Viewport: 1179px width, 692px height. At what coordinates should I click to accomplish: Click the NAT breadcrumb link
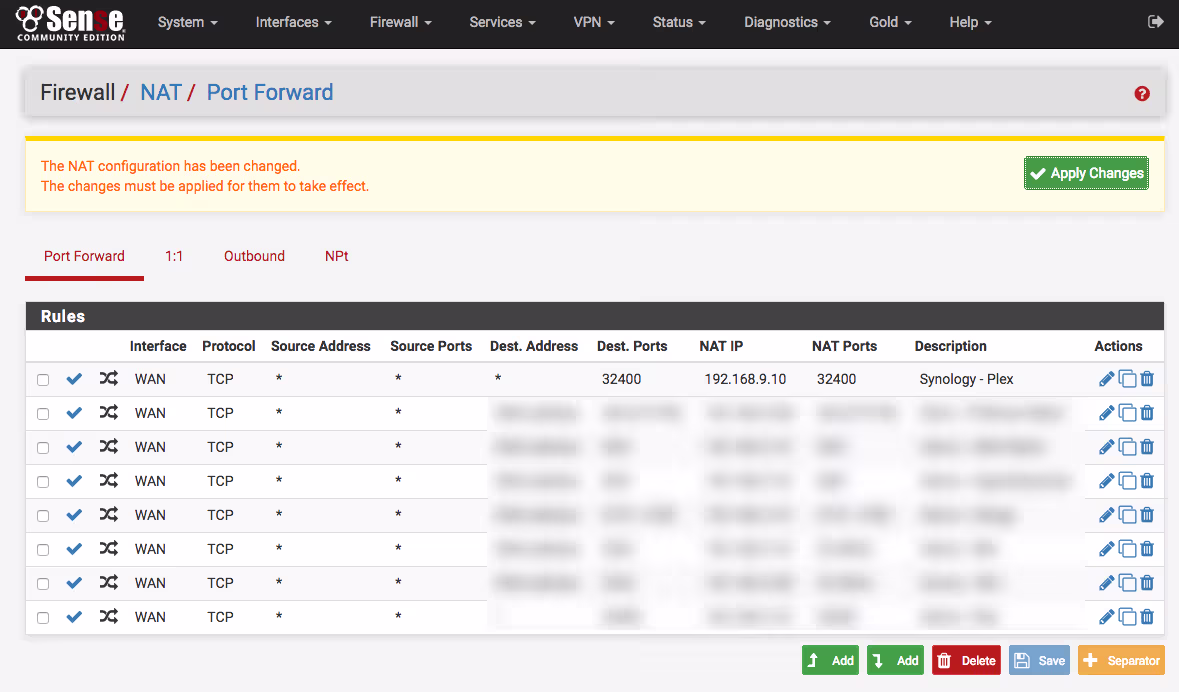point(160,93)
